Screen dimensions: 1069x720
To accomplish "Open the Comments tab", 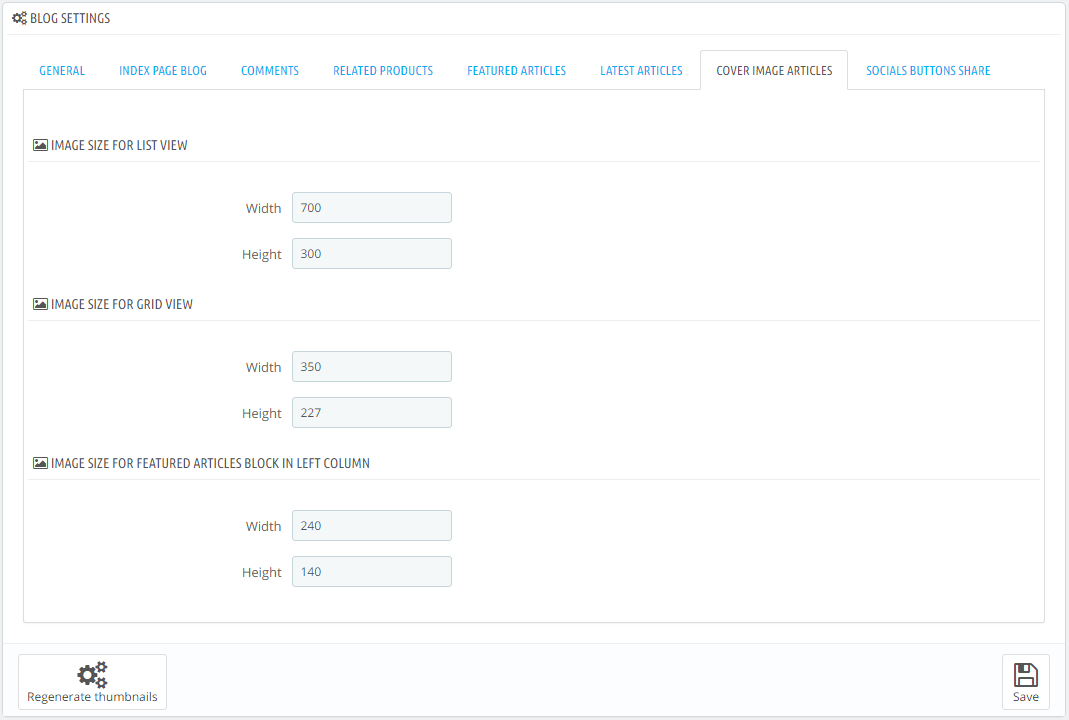I will (270, 70).
